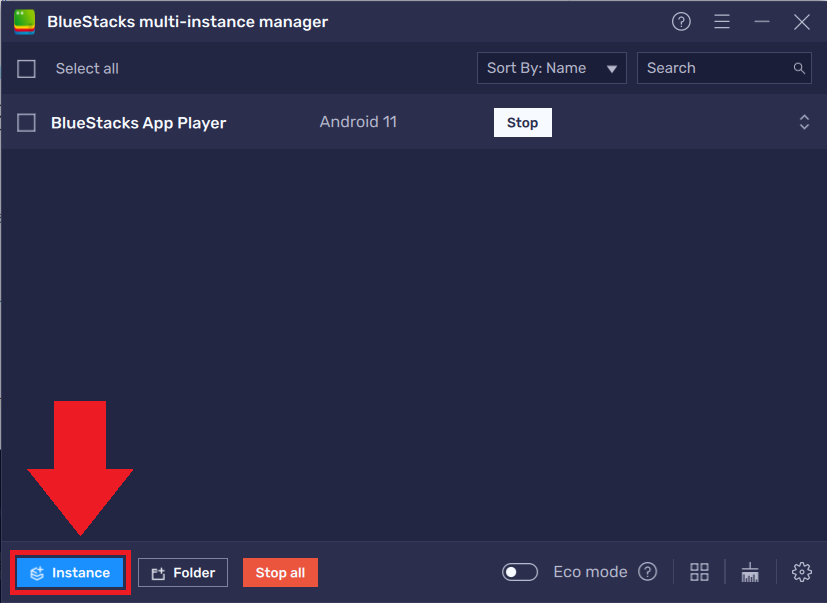The image size is (827, 603).
Task: Click the Android 11 label
Action: coord(358,122)
